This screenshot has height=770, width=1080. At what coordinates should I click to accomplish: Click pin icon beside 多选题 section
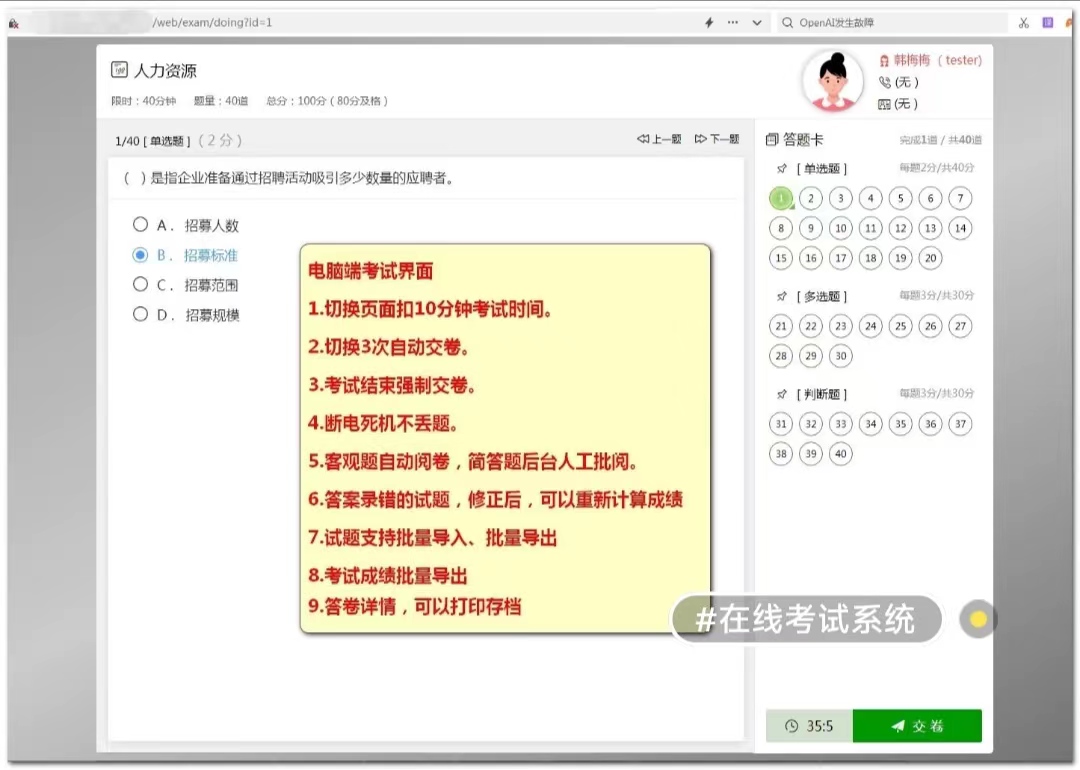(x=782, y=296)
